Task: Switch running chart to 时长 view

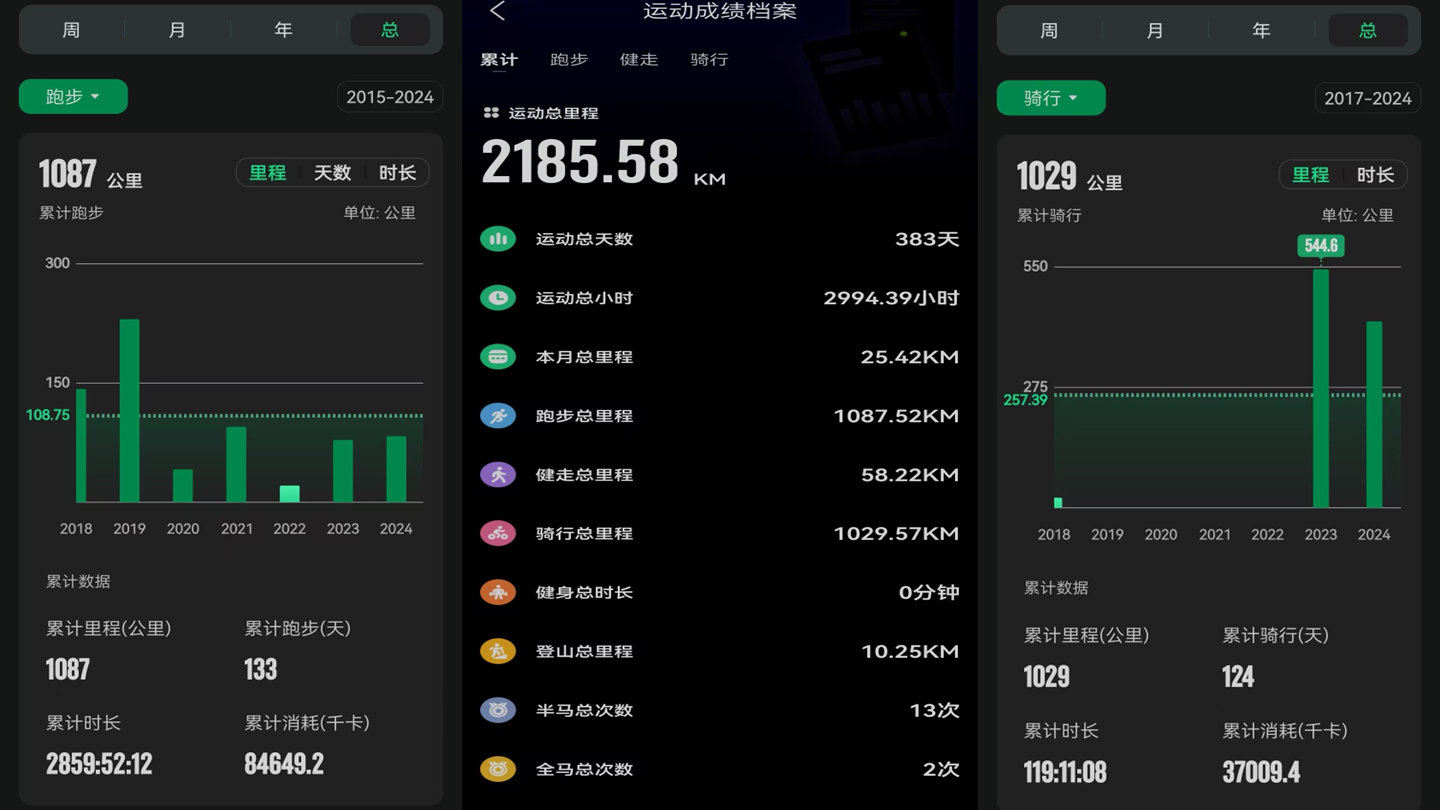Action: tap(397, 173)
